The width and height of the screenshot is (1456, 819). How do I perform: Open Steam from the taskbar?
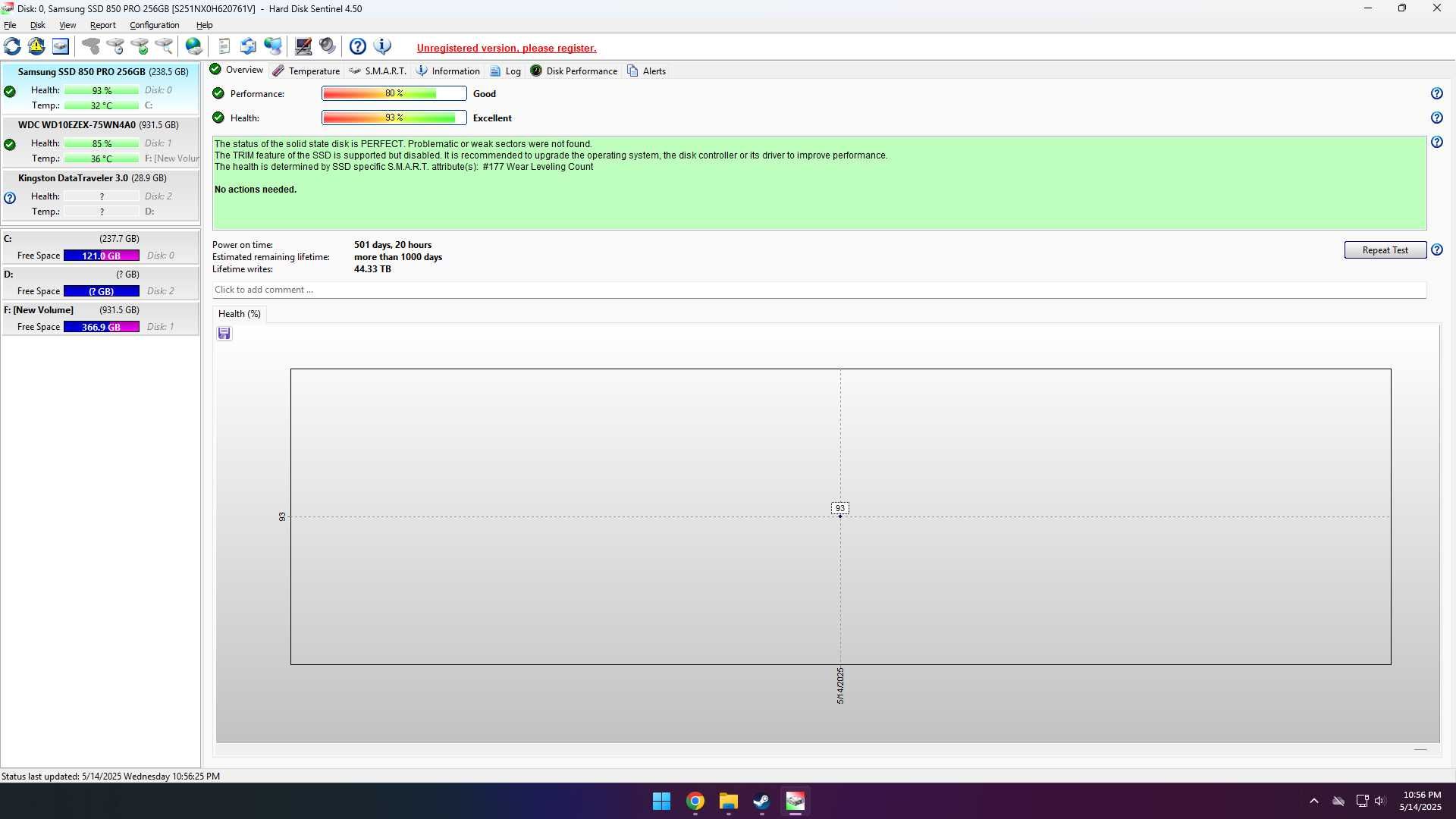pyautogui.click(x=761, y=802)
